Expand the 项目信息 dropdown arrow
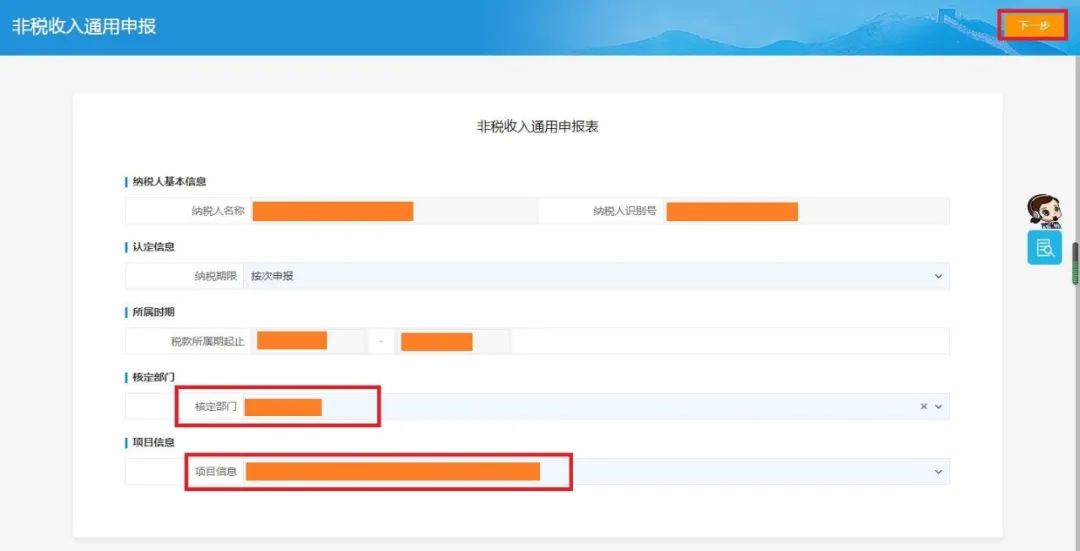 coord(937,472)
